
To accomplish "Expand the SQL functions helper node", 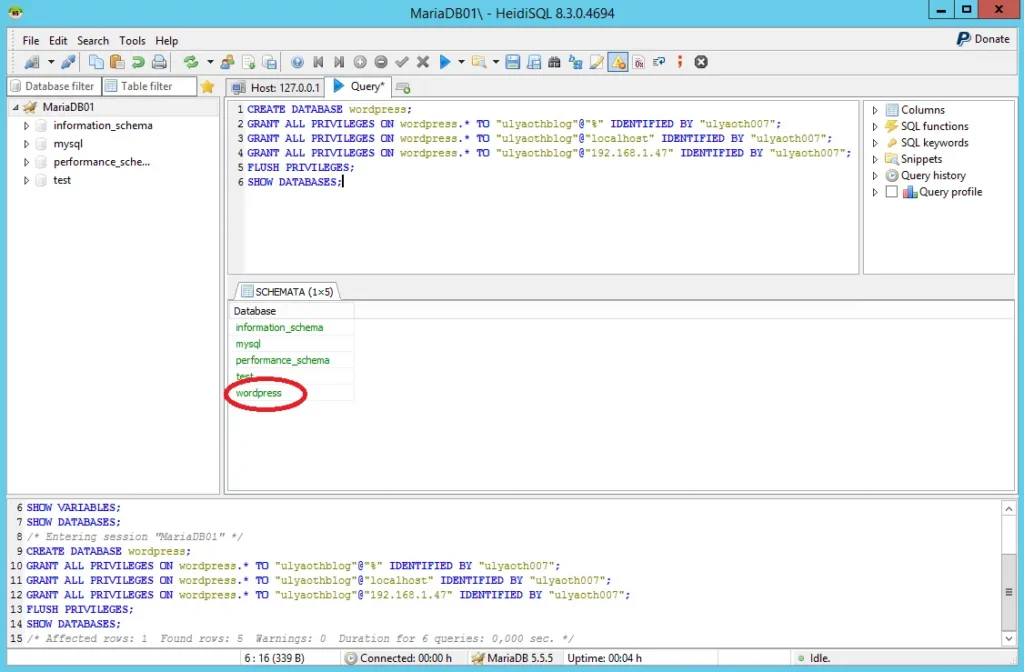I will (876, 127).
